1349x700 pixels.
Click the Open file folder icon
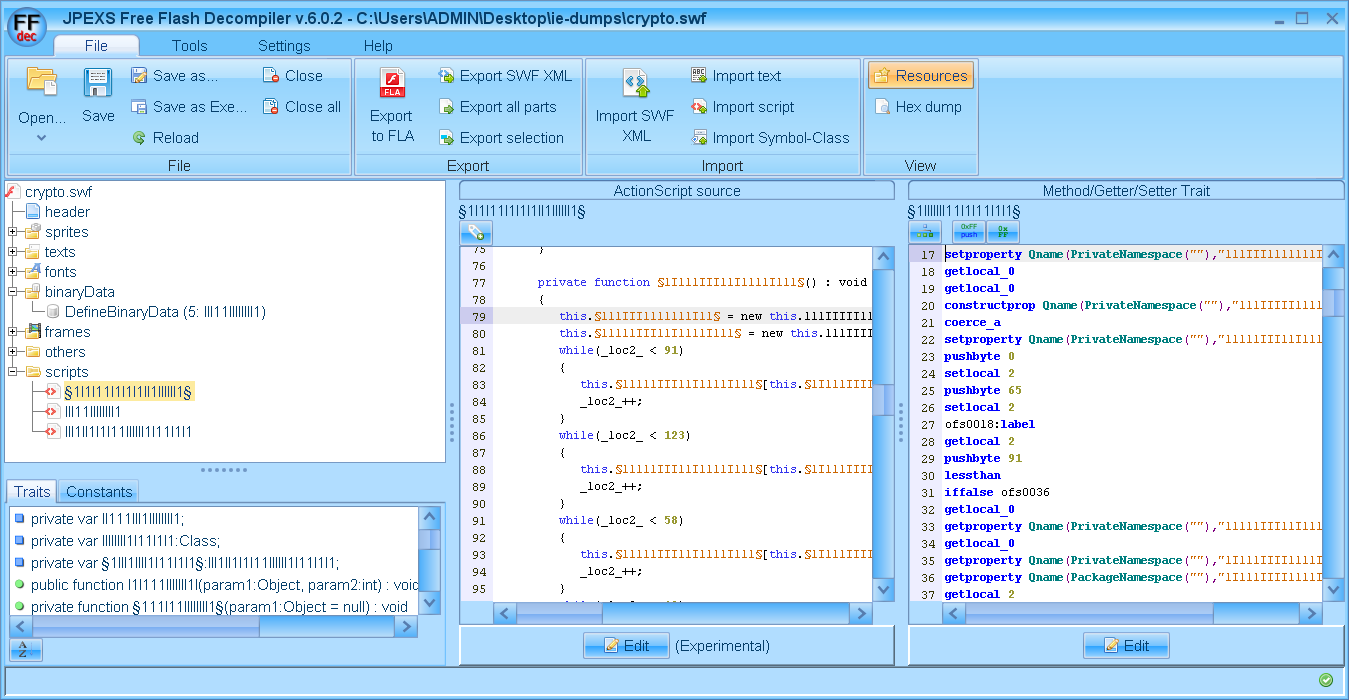click(42, 82)
